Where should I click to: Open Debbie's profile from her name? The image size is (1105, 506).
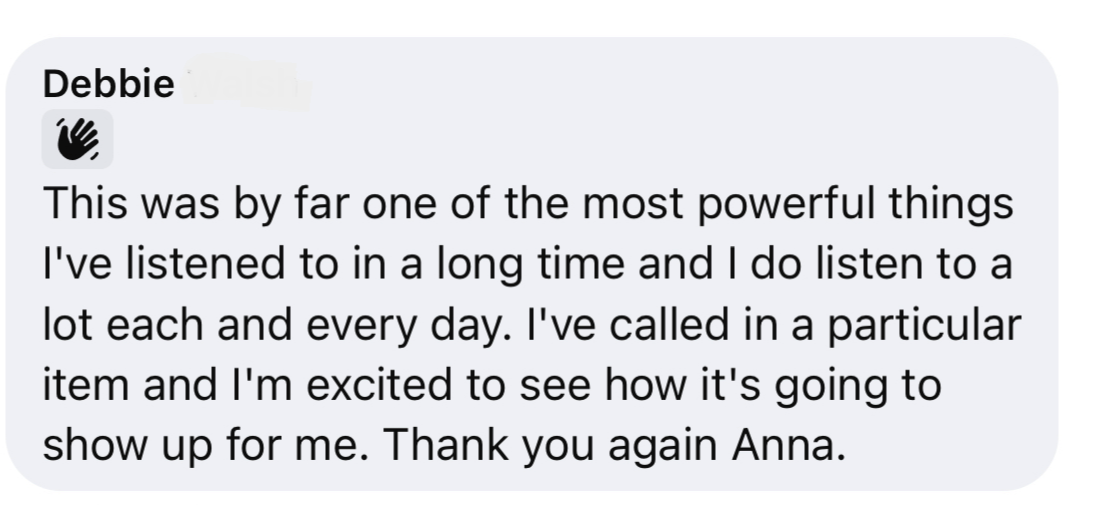coord(109,84)
